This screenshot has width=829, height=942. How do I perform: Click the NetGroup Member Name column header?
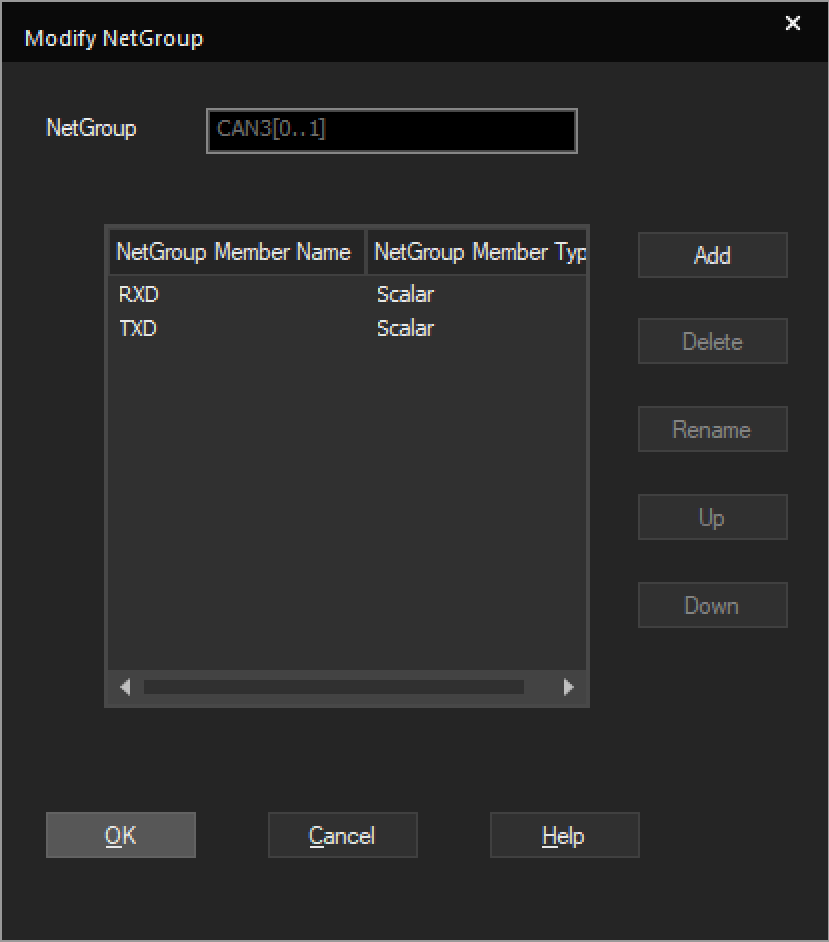click(x=237, y=252)
